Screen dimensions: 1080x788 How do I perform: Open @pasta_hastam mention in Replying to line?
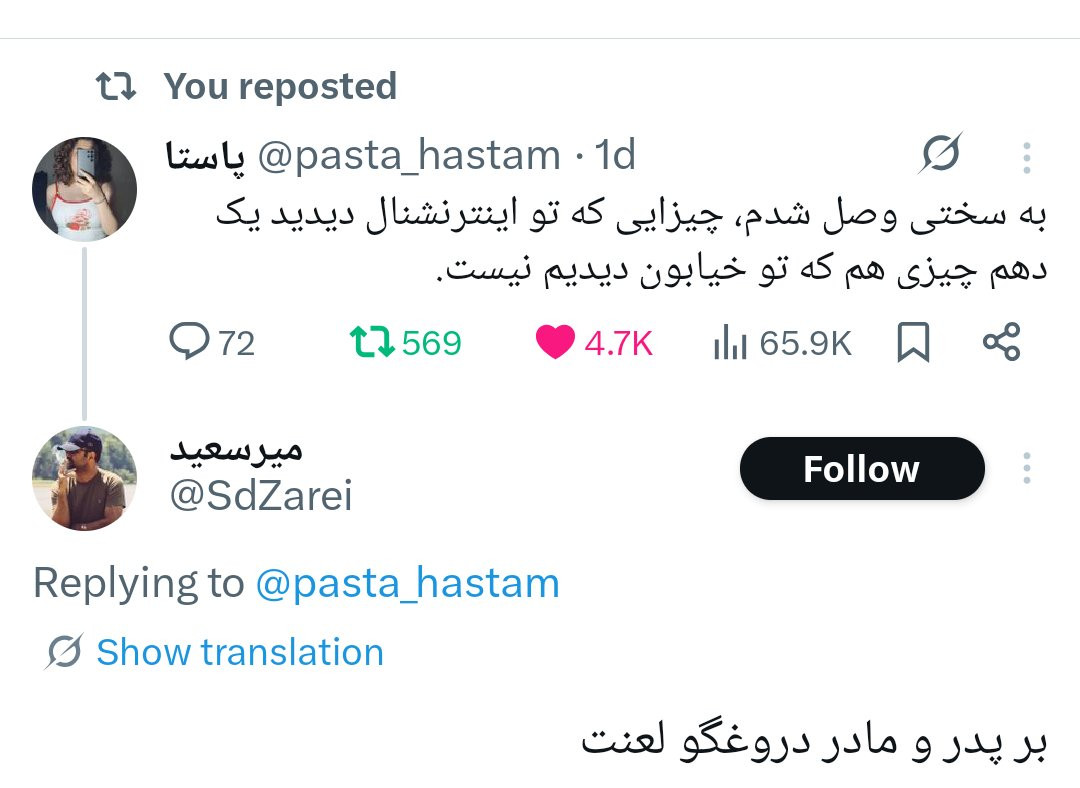click(x=407, y=583)
